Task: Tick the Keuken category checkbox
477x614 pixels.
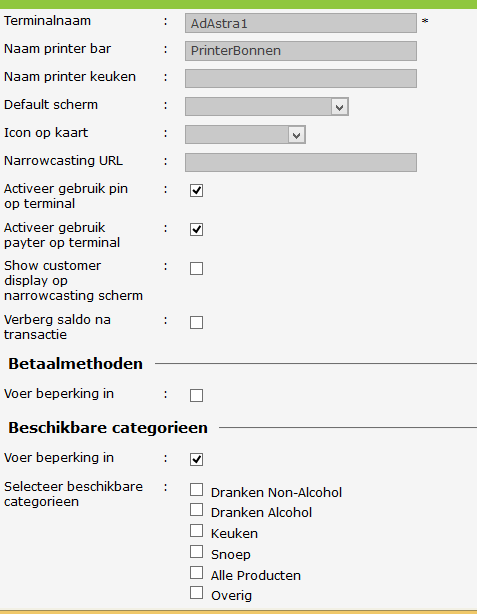Action: pyautogui.click(x=196, y=531)
